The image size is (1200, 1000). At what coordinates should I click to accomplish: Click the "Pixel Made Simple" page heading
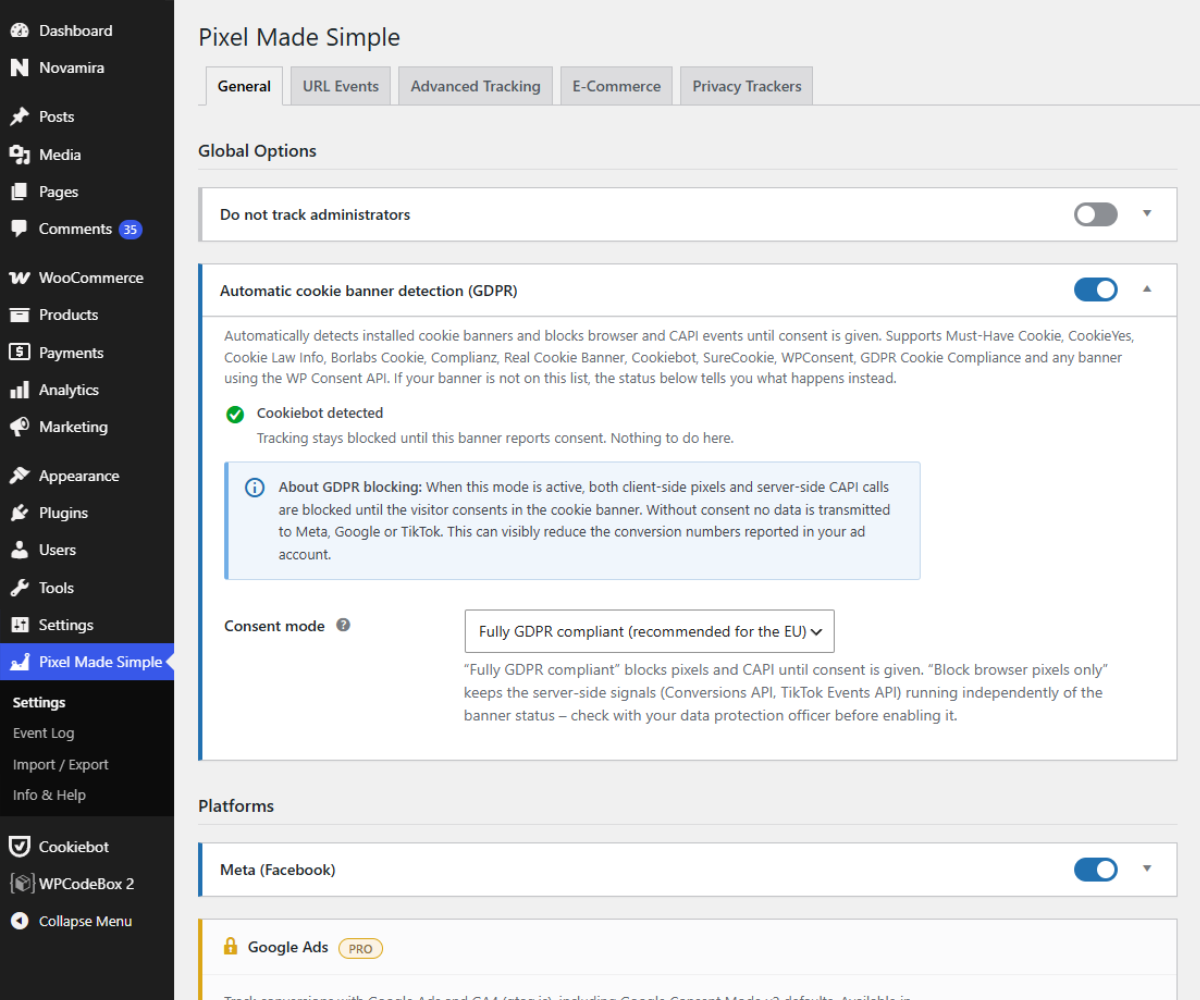[299, 38]
